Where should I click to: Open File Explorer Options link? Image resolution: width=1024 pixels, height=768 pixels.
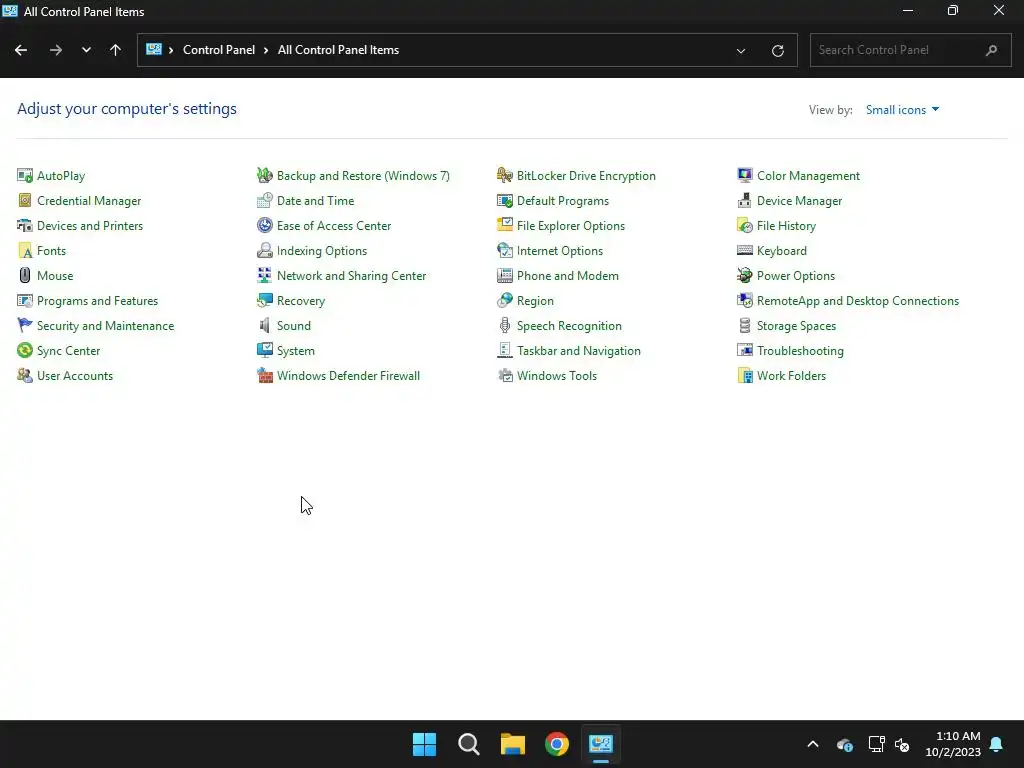pos(570,226)
